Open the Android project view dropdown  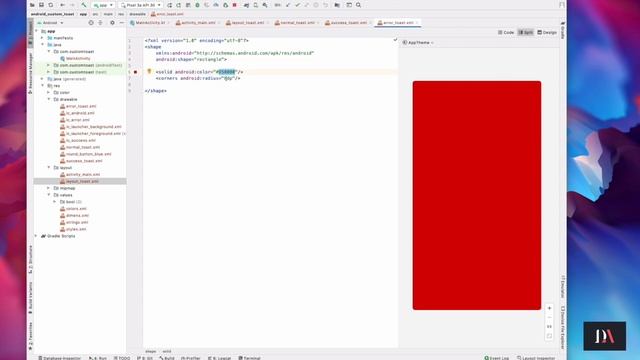point(50,23)
